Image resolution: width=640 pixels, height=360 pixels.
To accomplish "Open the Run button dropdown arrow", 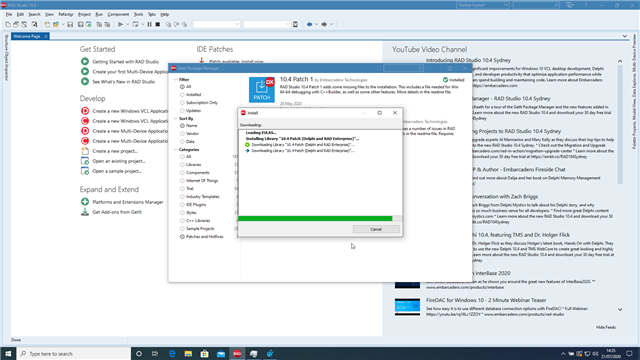I will 127,24.
